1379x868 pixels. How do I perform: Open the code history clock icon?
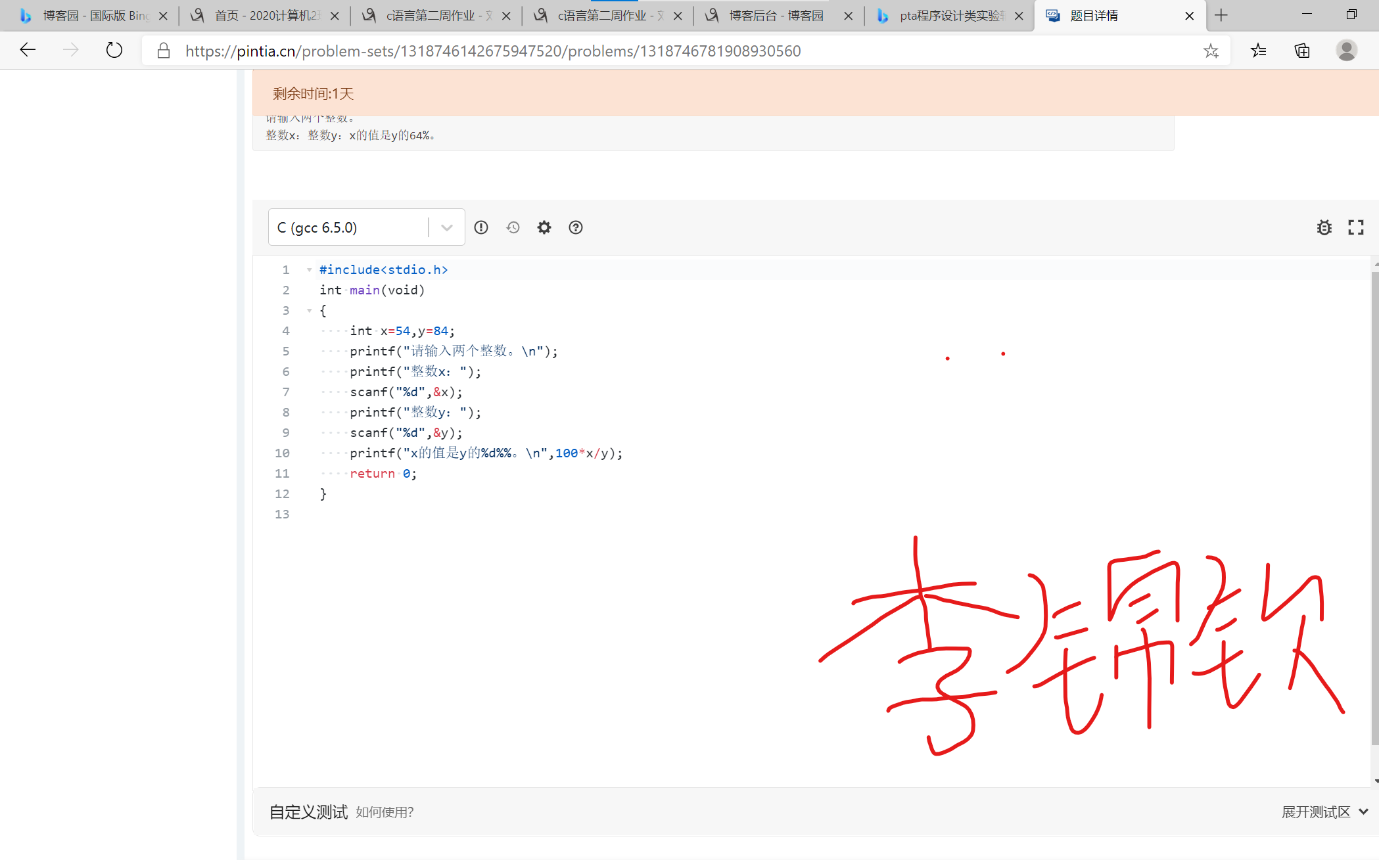513,227
